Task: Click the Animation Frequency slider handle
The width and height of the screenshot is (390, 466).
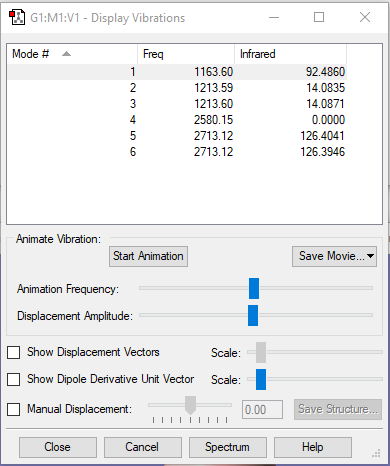Action: click(254, 288)
